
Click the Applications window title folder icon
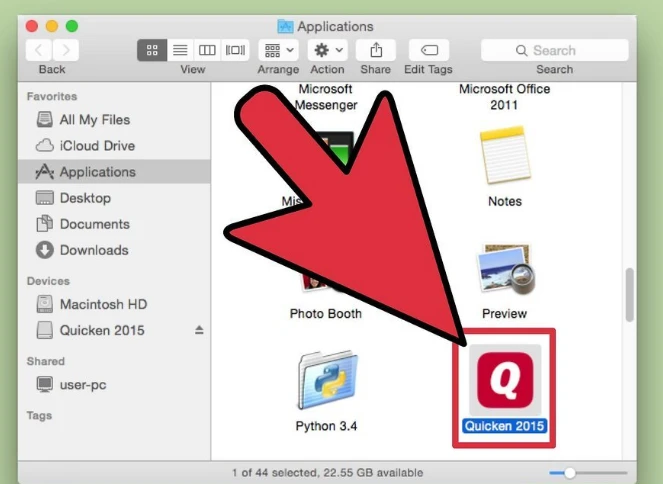285,26
